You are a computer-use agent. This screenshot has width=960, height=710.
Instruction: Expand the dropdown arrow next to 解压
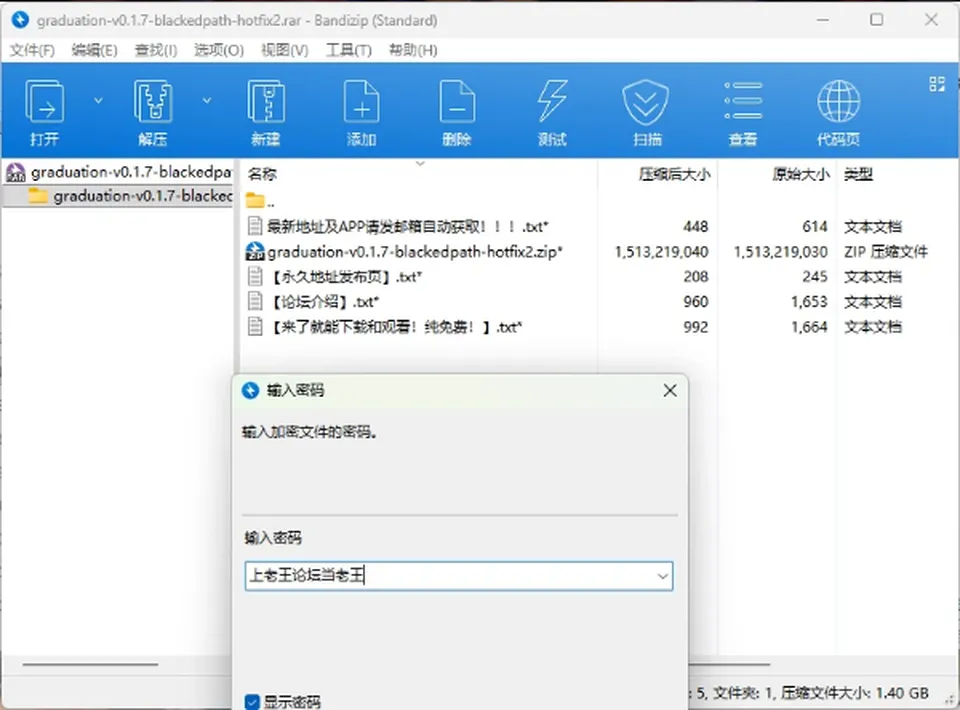coord(207,100)
